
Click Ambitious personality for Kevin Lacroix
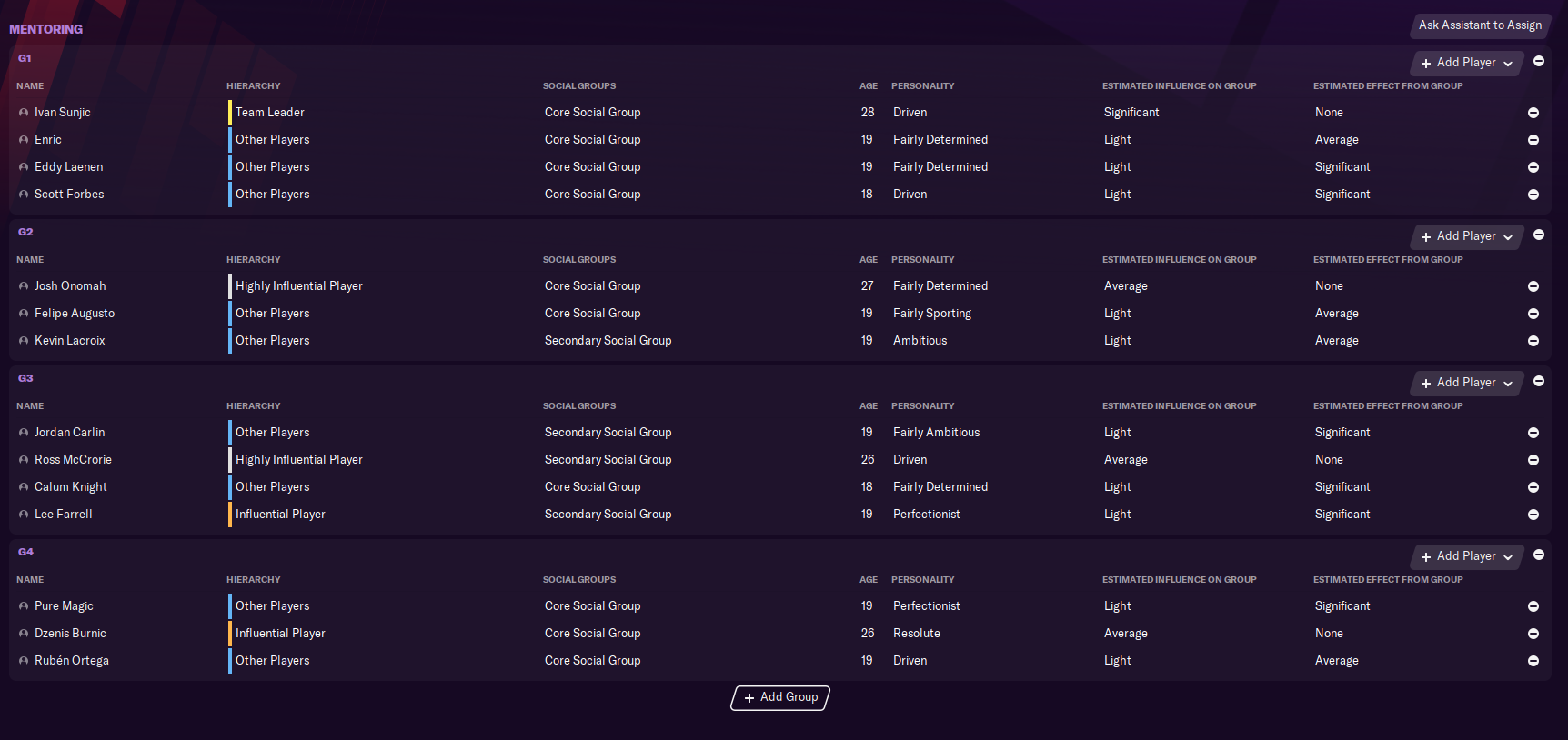pos(920,341)
